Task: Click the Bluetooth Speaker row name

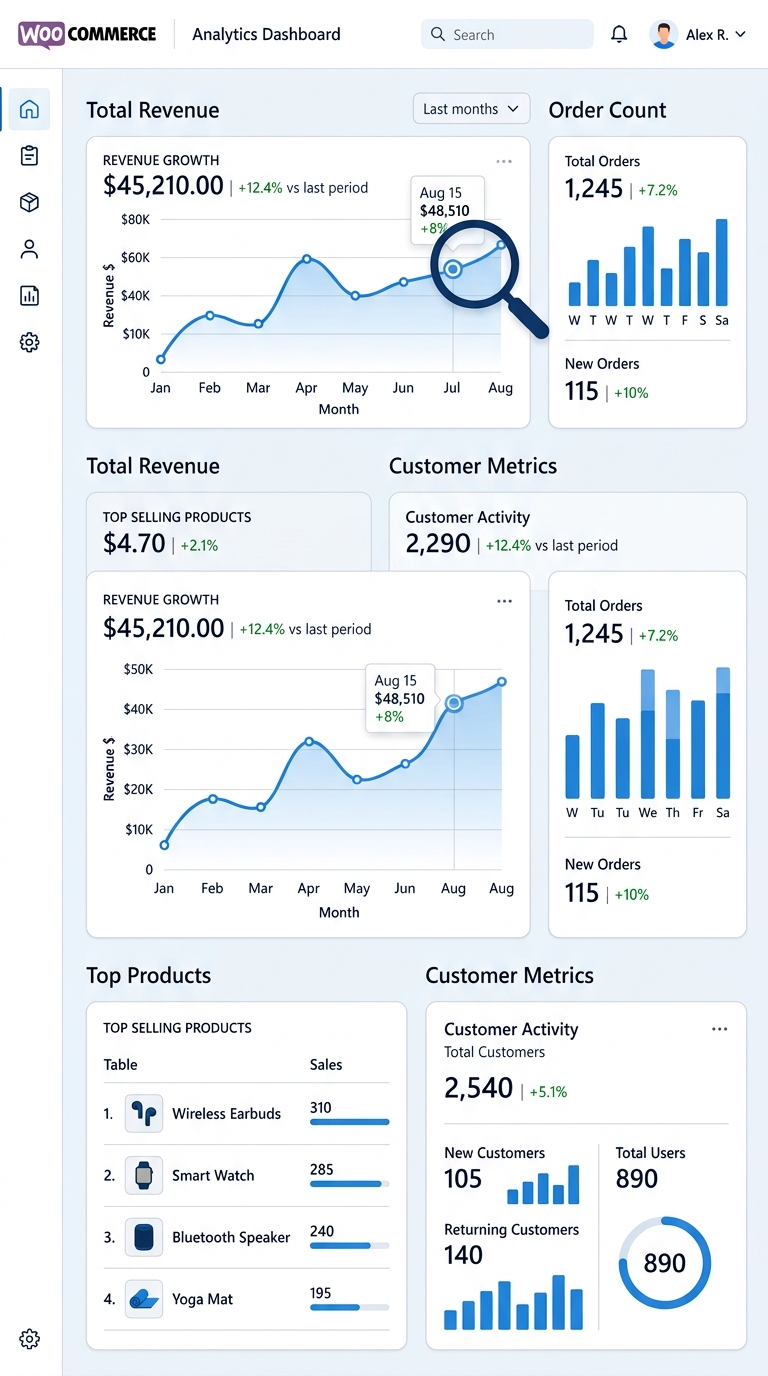Action: pos(231,1237)
